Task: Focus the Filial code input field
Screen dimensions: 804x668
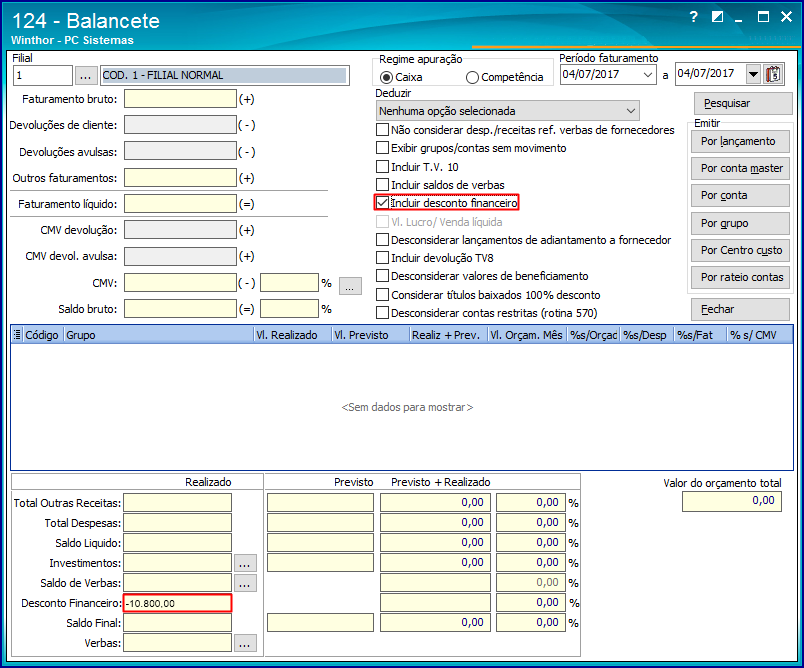Action: [43, 76]
